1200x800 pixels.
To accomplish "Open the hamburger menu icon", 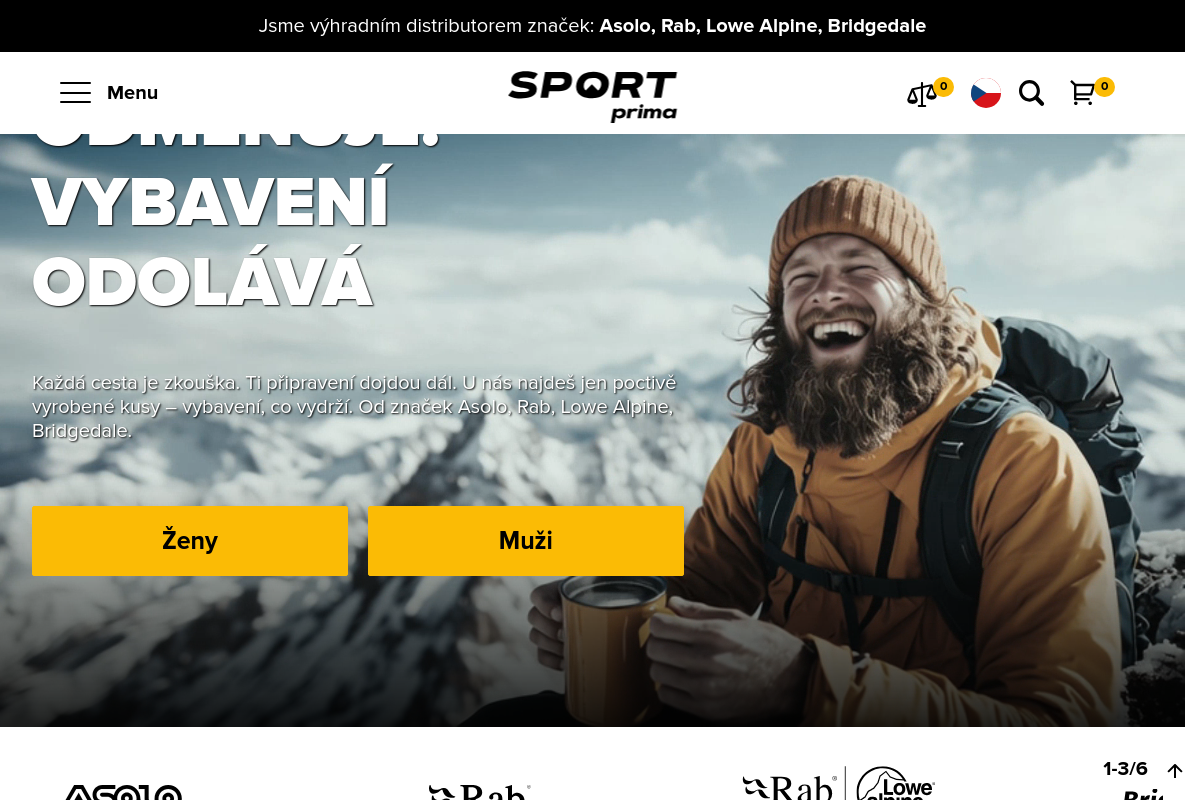I will point(75,93).
